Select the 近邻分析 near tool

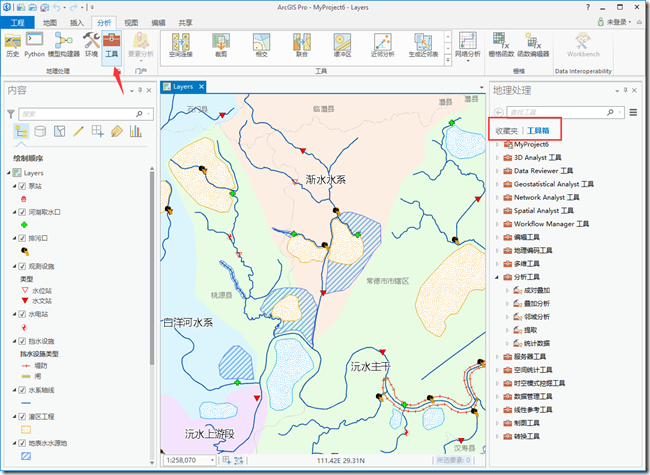pyautogui.click(x=383, y=45)
